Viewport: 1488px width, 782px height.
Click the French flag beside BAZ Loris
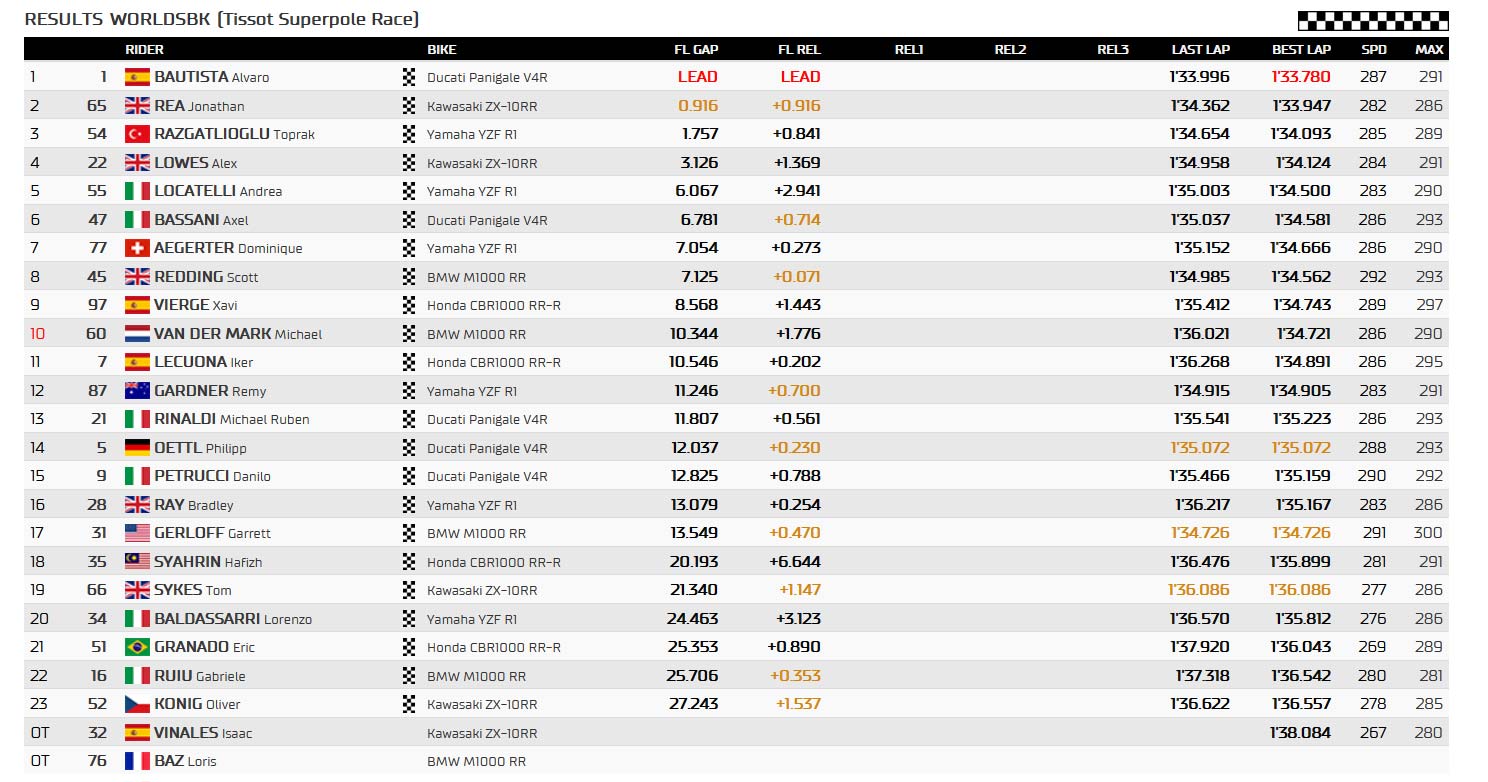137,761
